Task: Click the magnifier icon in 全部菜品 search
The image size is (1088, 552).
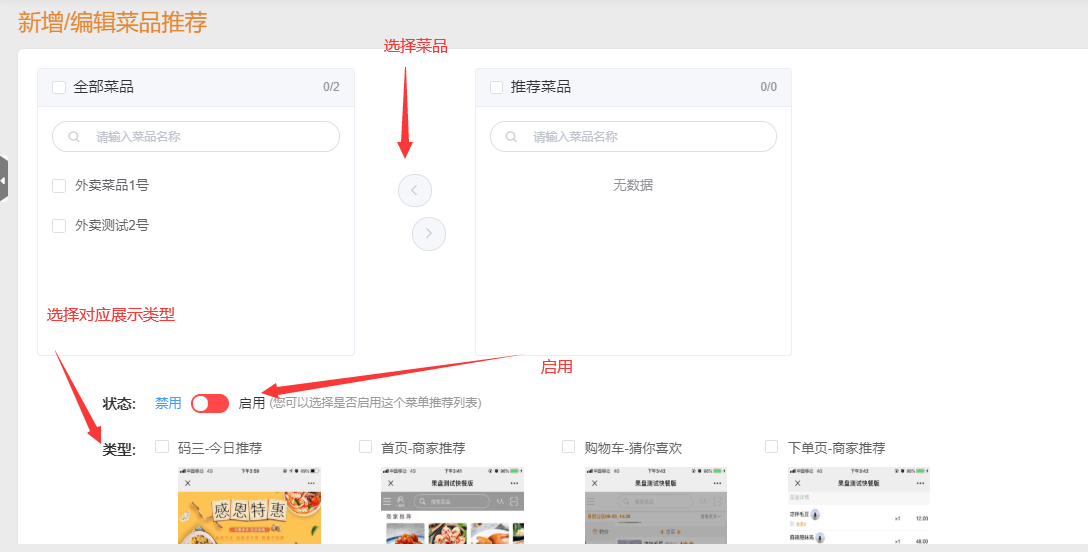Action: 74,137
